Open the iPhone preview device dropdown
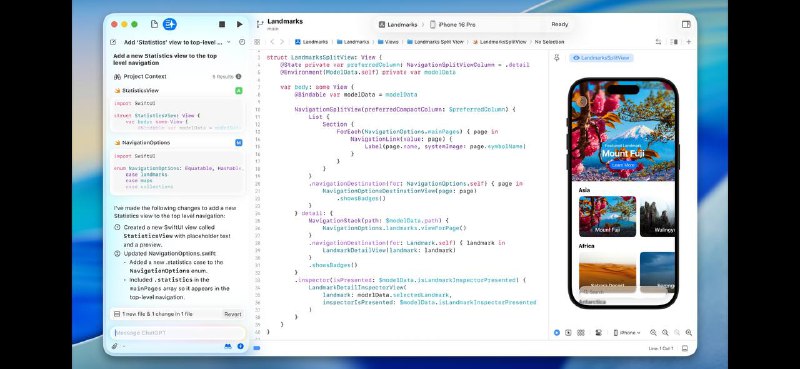 pos(627,332)
